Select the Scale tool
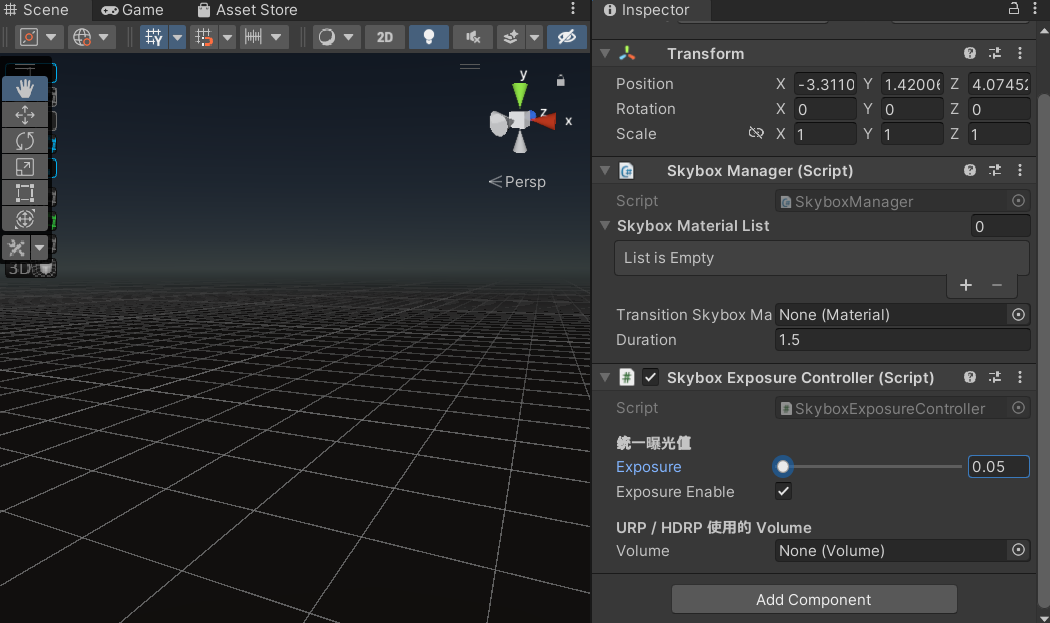Viewport: 1050px width, 623px height. 25,167
